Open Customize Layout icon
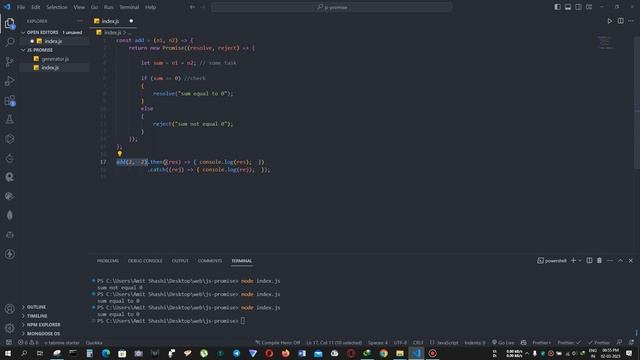 pyautogui.click(x=589, y=7)
